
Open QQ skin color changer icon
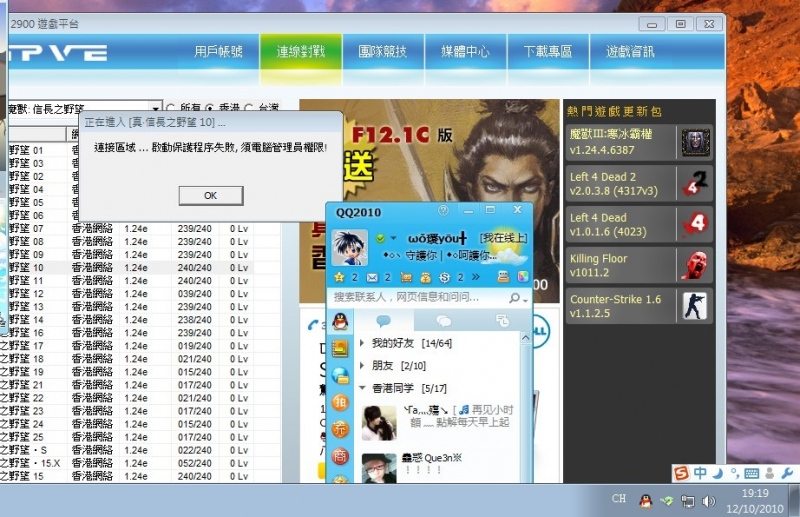(x=523, y=277)
